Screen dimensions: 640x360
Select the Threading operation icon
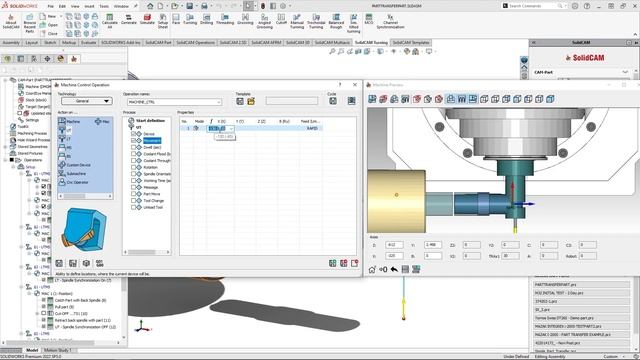click(225, 19)
